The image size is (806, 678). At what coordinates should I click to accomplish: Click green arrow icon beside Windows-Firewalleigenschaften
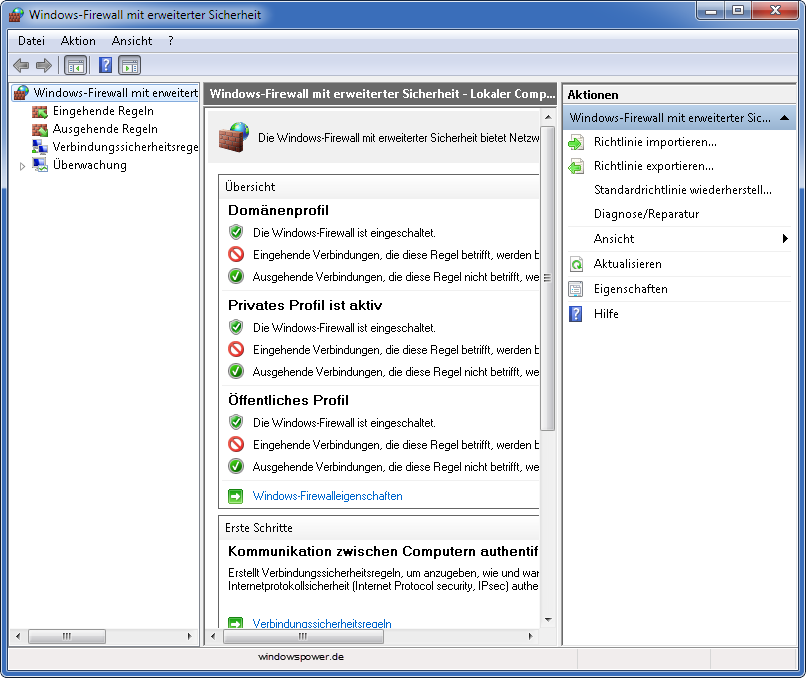click(235, 497)
